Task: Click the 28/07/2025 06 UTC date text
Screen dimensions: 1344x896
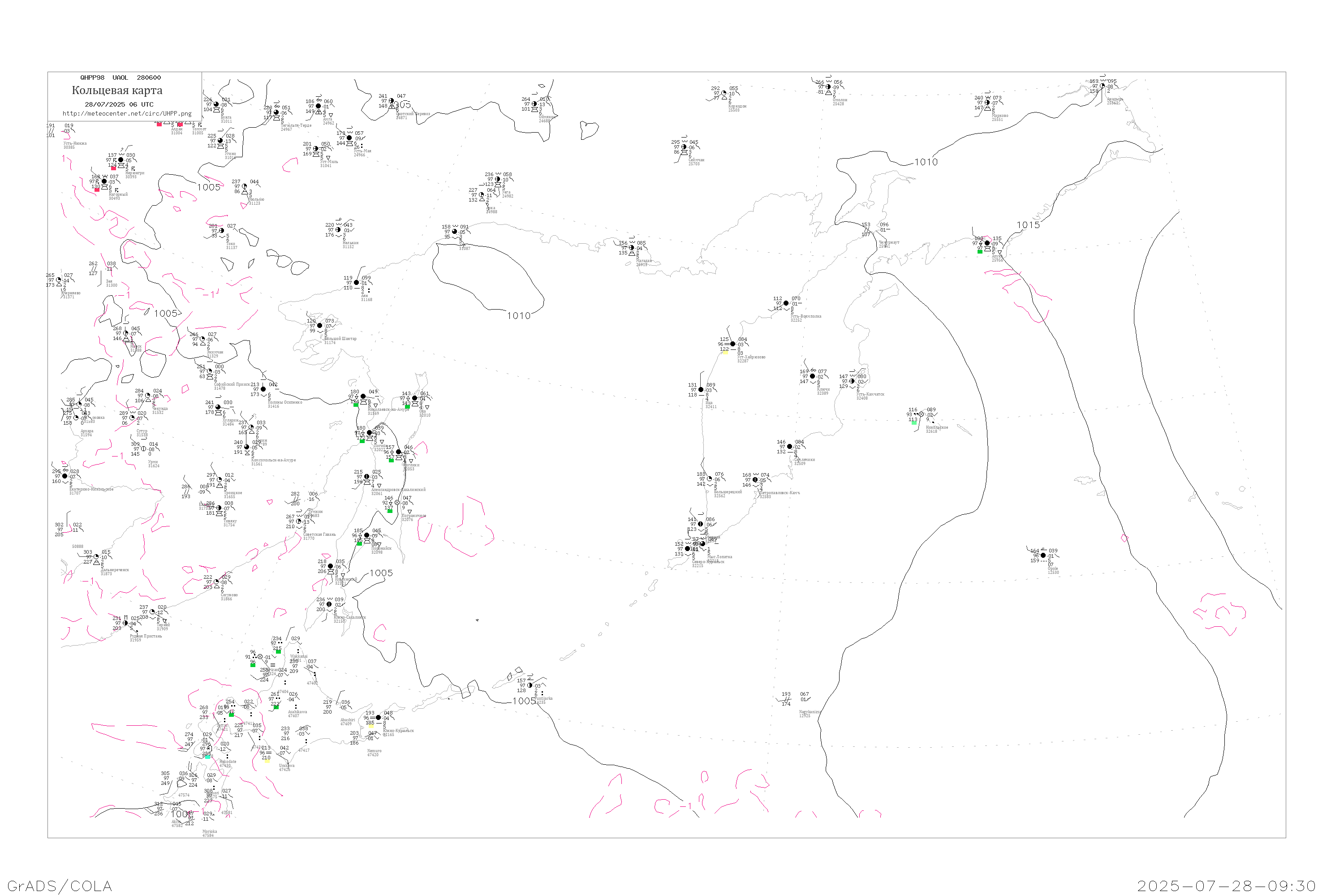Action: click(x=119, y=104)
